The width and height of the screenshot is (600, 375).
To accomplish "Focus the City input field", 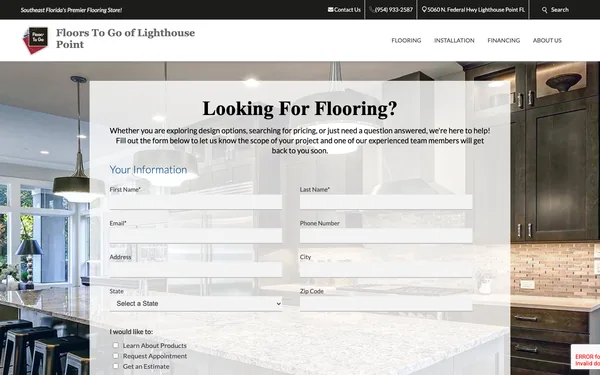I will (x=386, y=269).
